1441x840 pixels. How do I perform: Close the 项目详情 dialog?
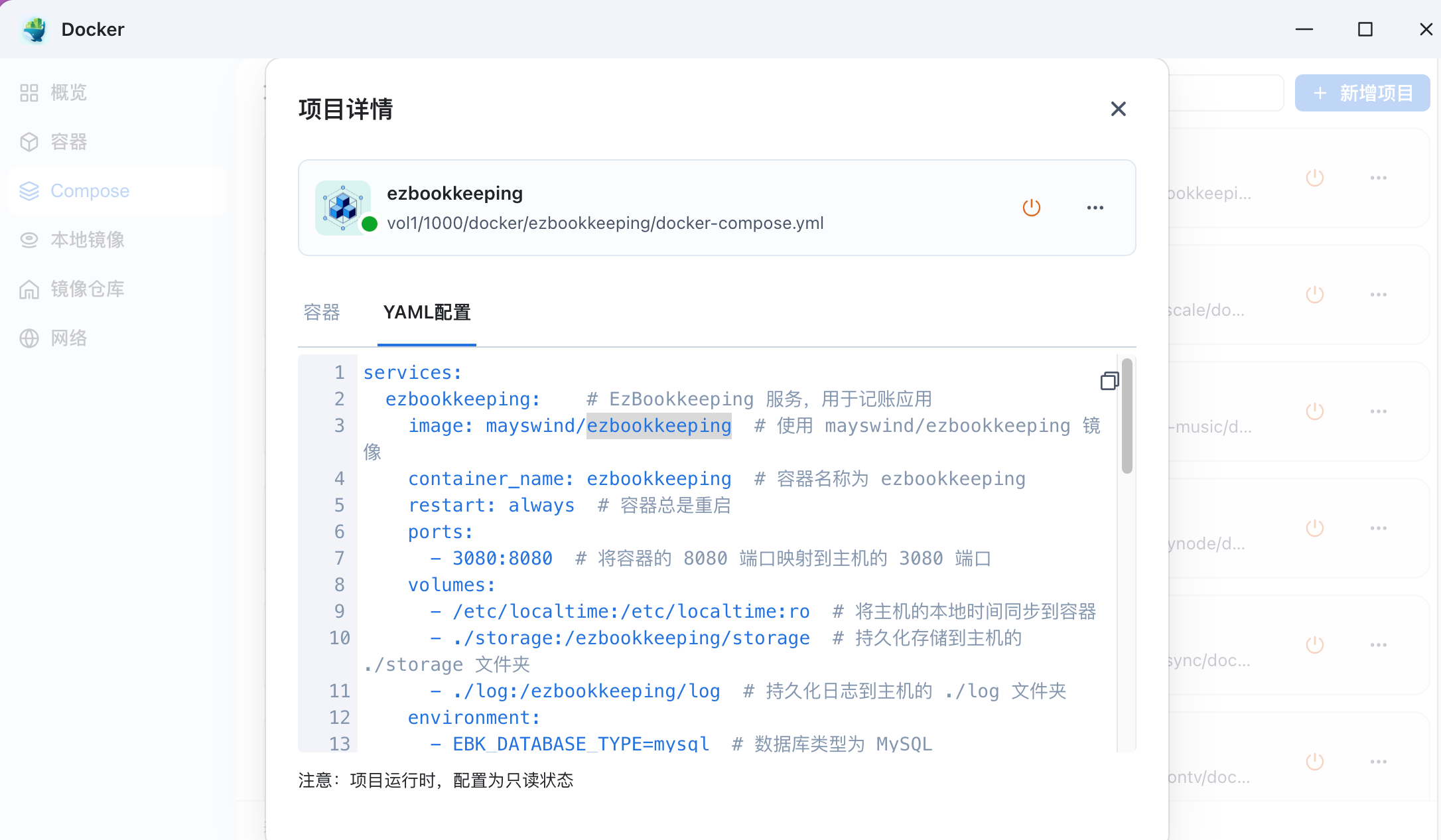pyautogui.click(x=1118, y=108)
